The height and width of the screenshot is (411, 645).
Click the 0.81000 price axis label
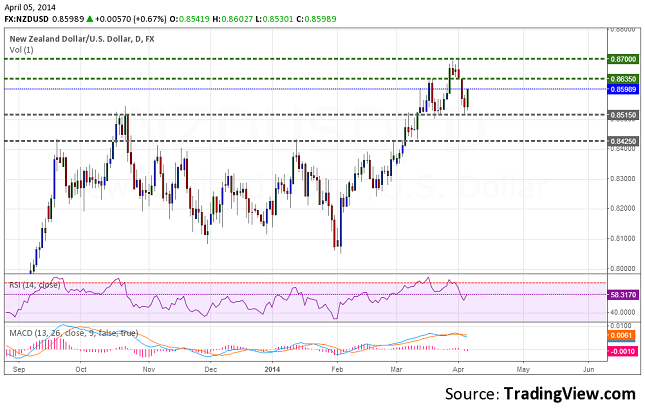pyautogui.click(x=623, y=239)
